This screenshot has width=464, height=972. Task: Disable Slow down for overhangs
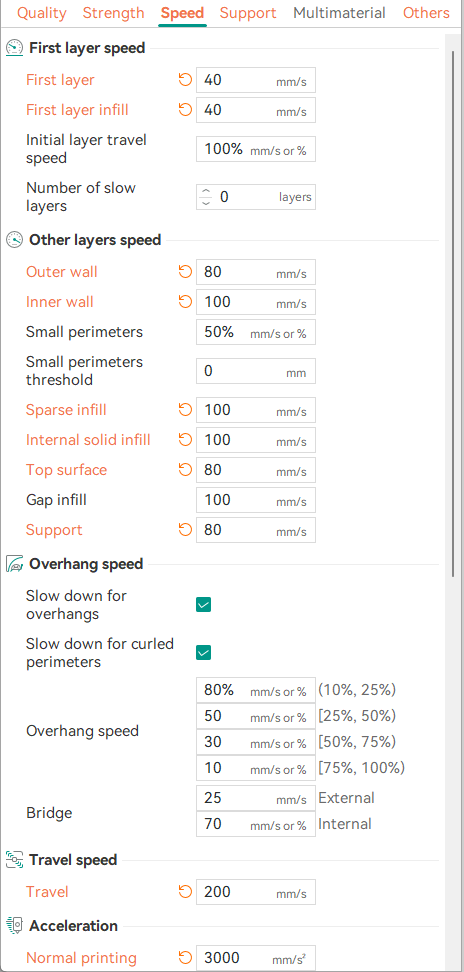[203, 604]
